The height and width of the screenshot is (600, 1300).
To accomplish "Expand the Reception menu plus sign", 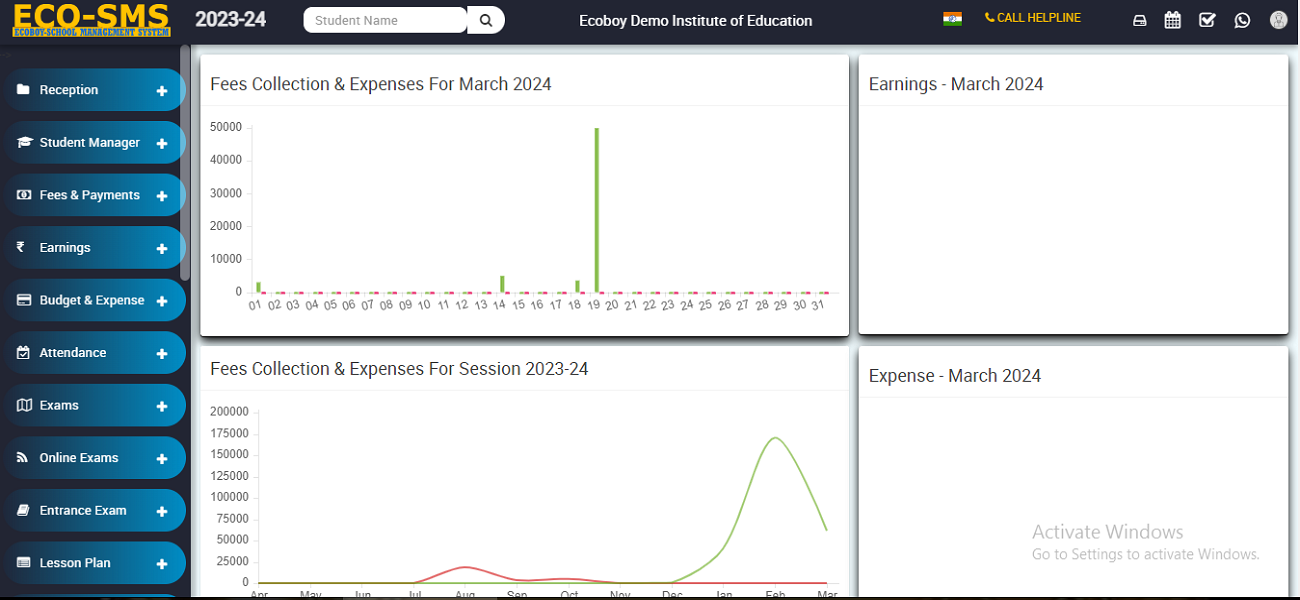I will [x=162, y=91].
